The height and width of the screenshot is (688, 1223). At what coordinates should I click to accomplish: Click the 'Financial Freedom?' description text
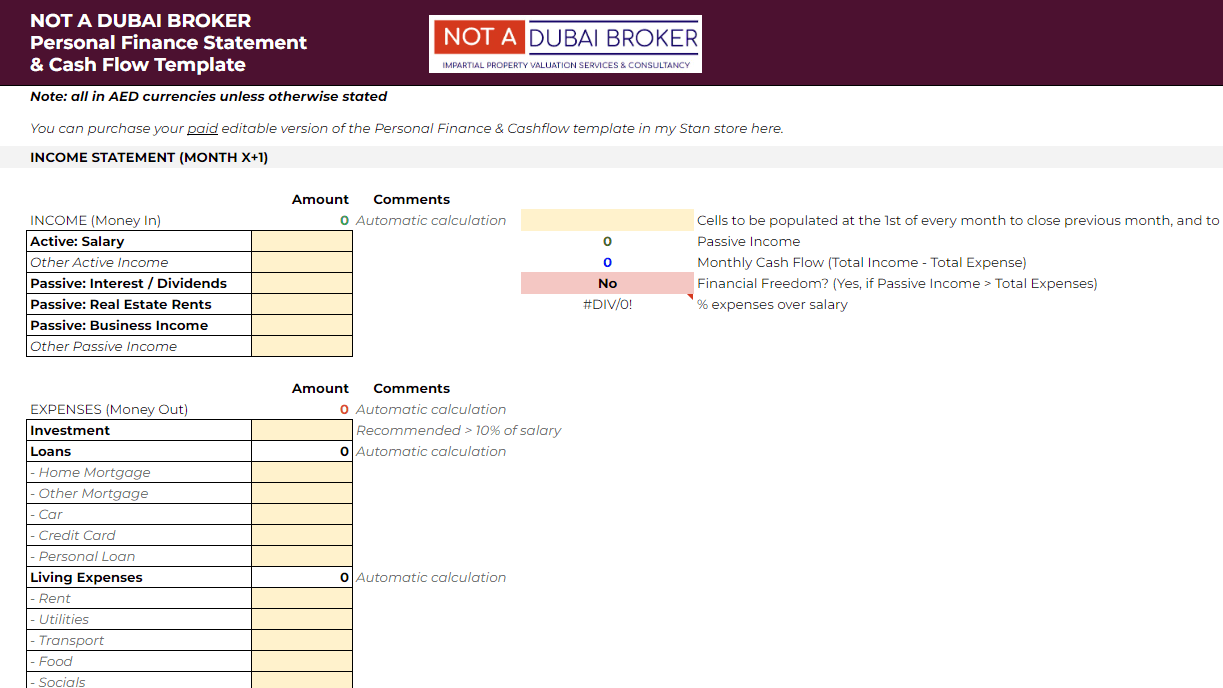click(x=897, y=283)
